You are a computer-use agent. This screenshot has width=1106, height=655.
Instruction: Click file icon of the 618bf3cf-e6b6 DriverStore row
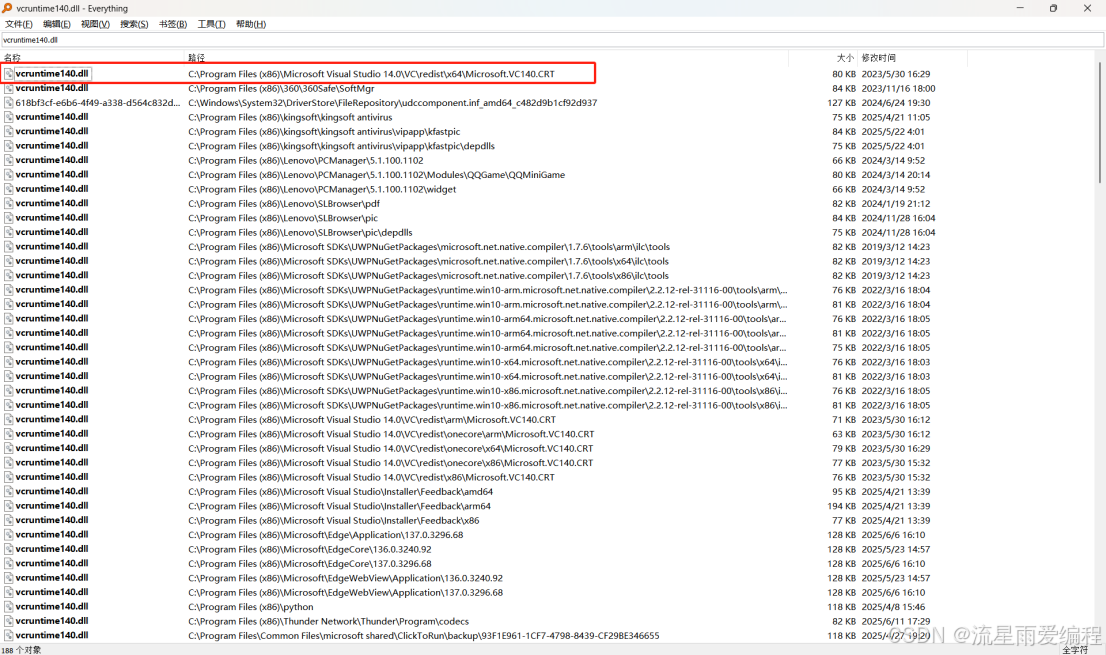[8, 103]
